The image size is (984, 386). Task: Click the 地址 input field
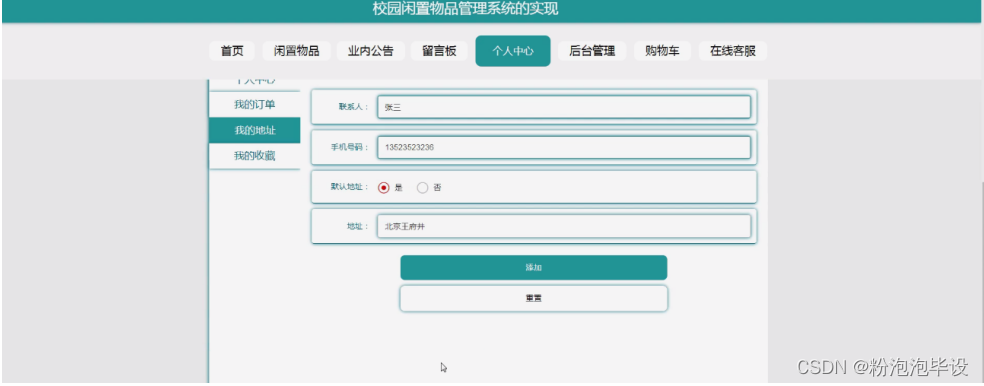click(x=564, y=226)
